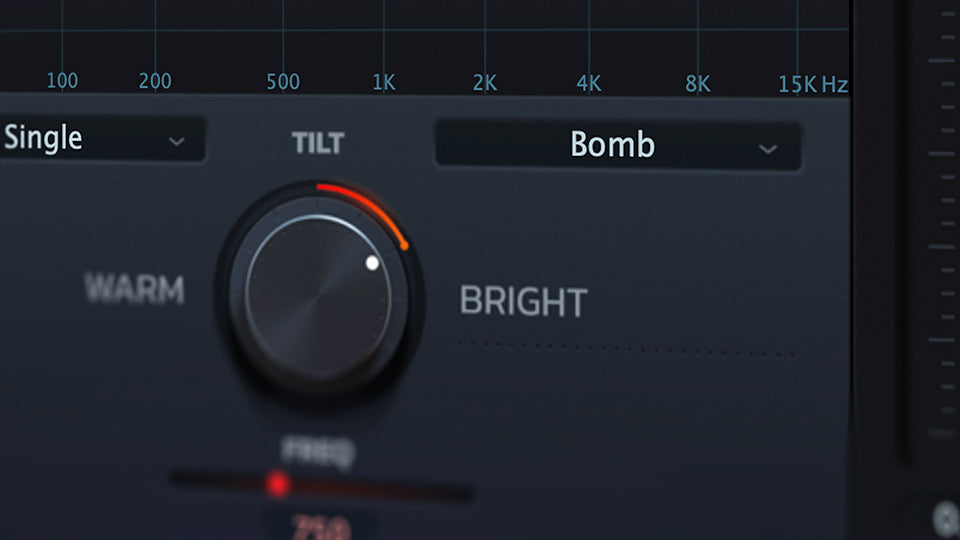Viewport: 960px width, 540px height.
Task: Open the Bomb preset dropdown
Action: pyautogui.click(x=618, y=145)
